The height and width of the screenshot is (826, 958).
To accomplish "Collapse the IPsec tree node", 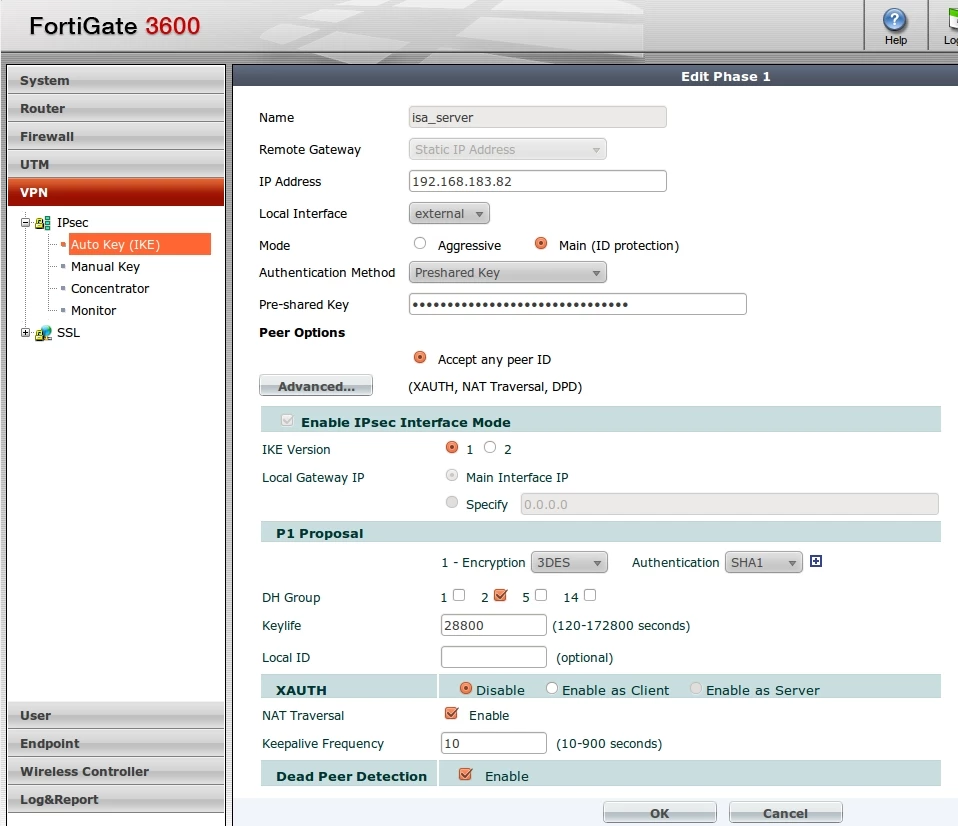I will [25, 222].
